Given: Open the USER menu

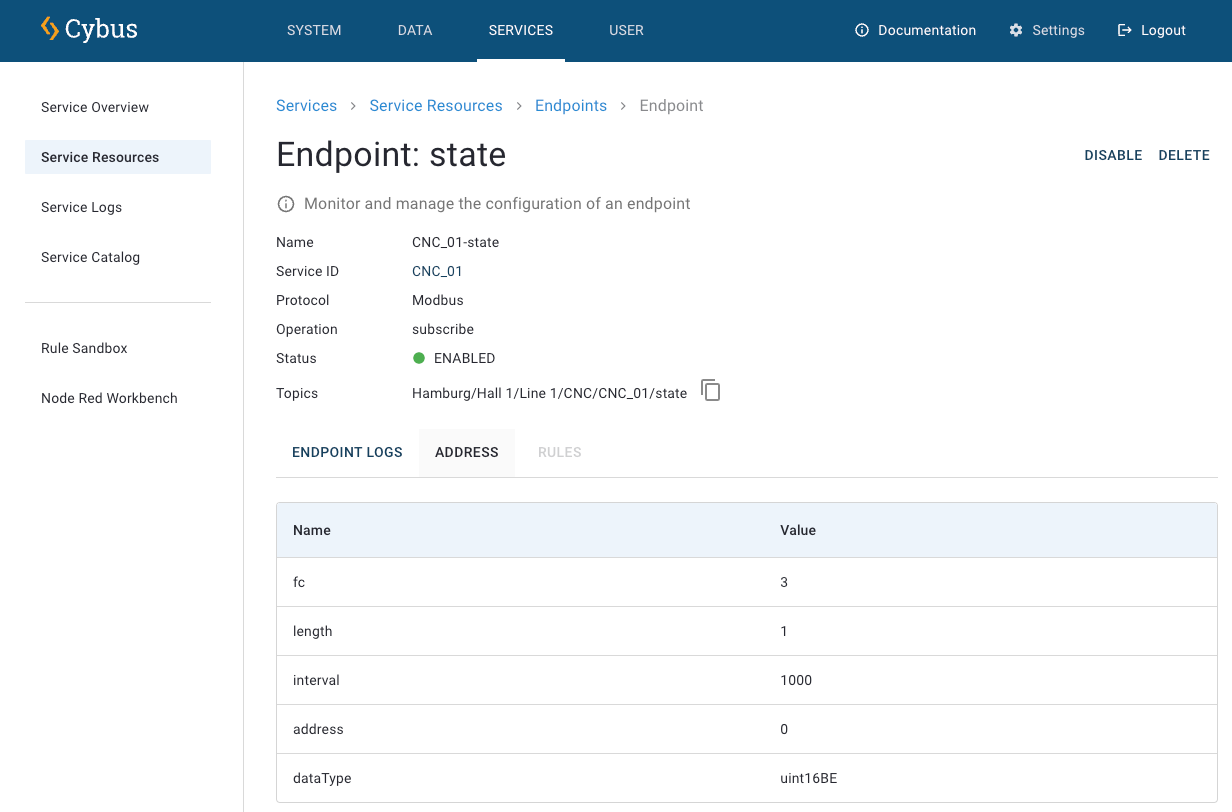Looking at the screenshot, I should click(x=626, y=31).
